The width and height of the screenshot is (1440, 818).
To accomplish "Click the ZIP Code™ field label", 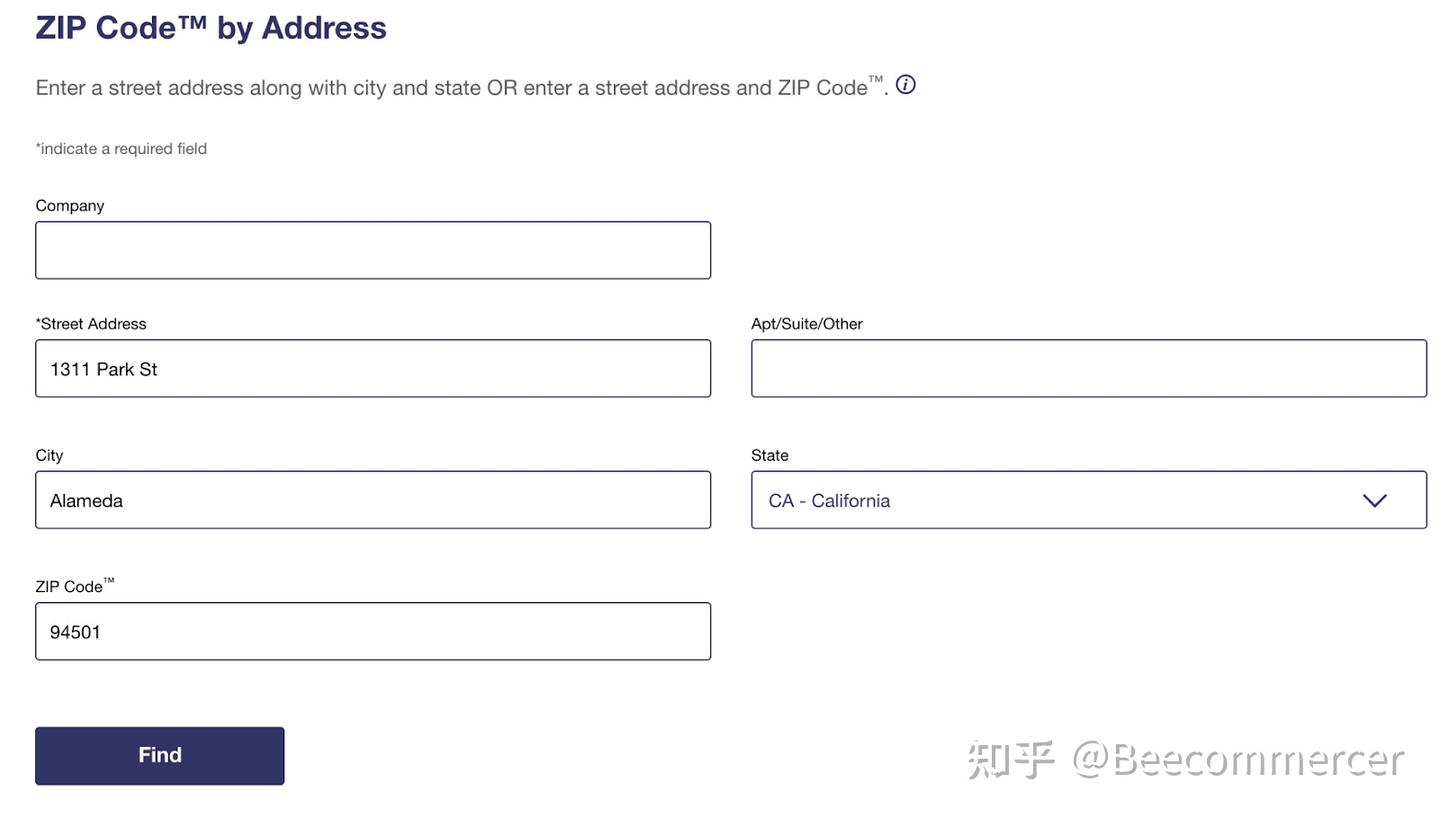I will pos(75,586).
